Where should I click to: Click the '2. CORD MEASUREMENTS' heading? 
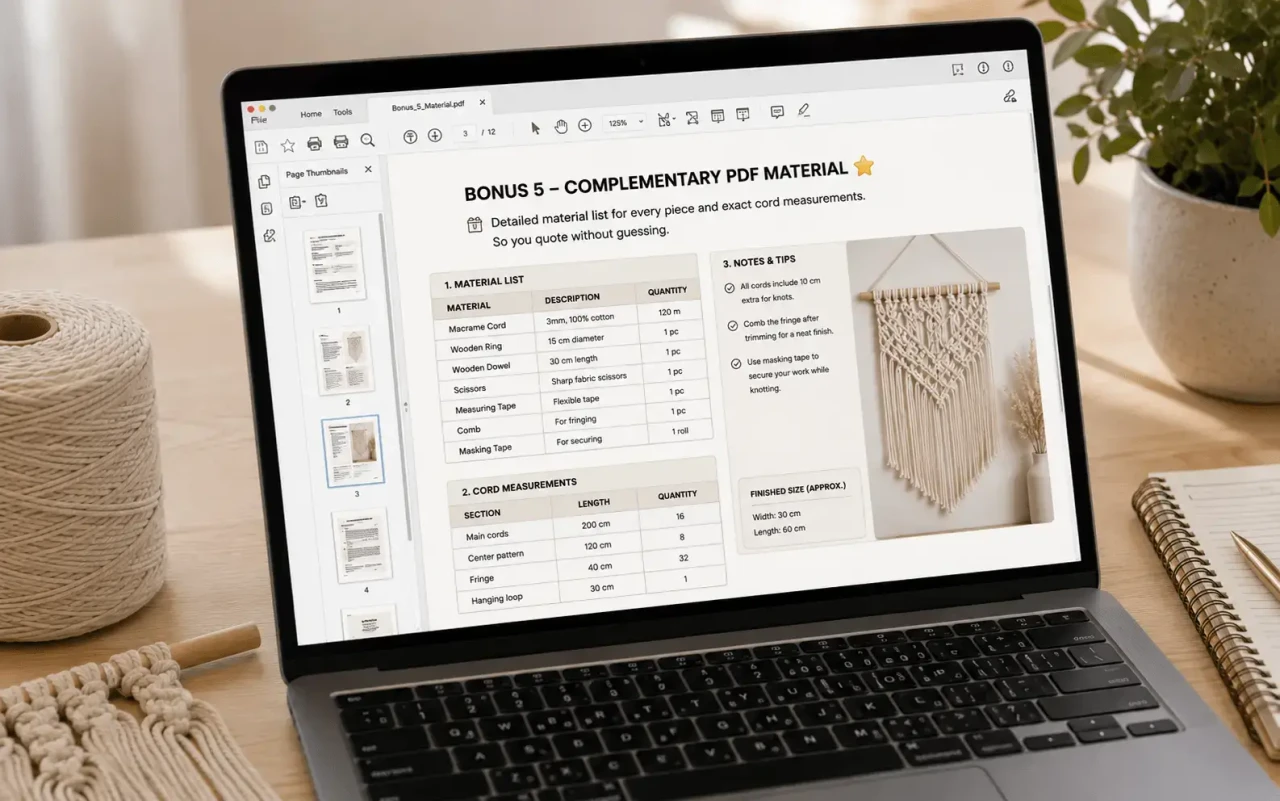pos(519,488)
